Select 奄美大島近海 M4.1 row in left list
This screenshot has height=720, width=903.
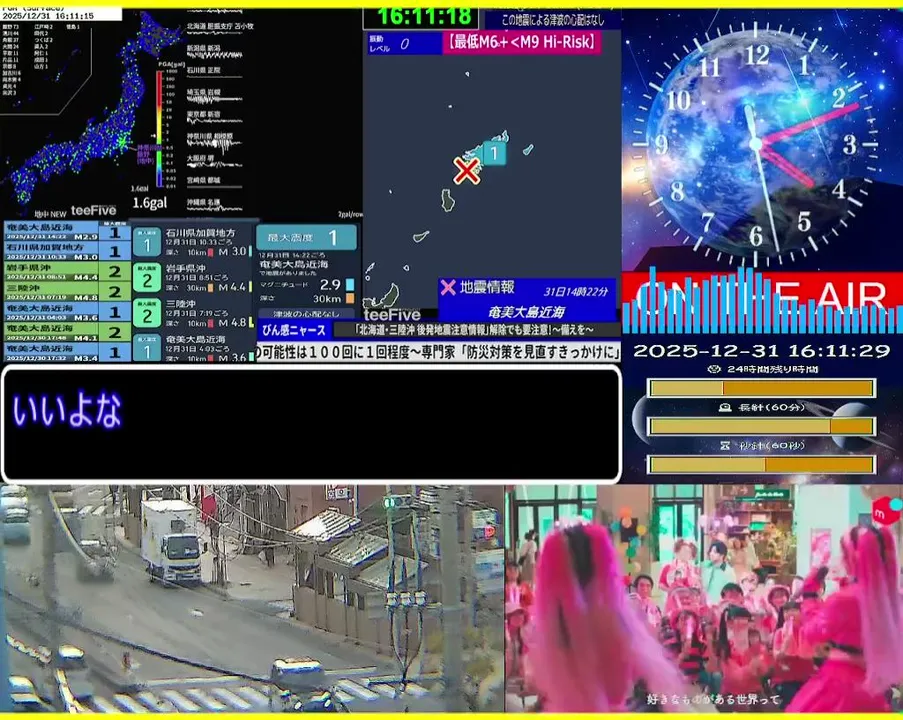pos(66,332)
